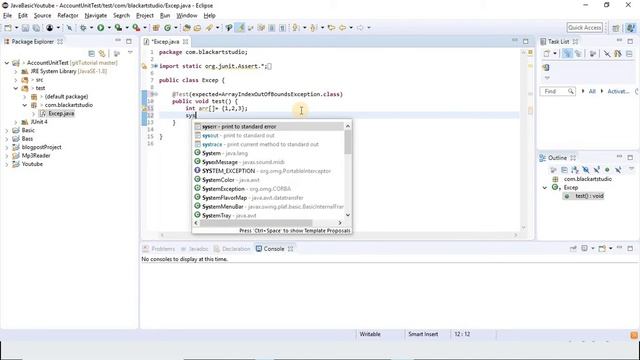Toggle the Mark Occurrences highlighter icon
Screen dimensions: 640x360
(x=240, y=28)
